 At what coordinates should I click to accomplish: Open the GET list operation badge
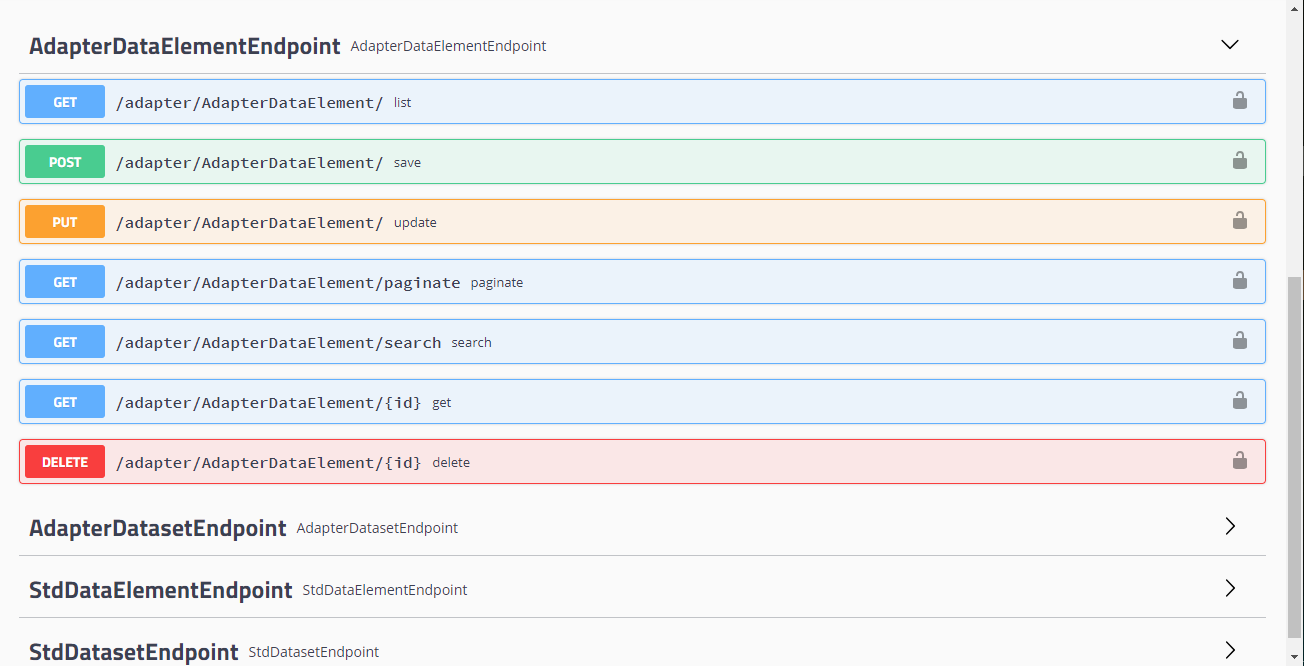tap(65, 102)
